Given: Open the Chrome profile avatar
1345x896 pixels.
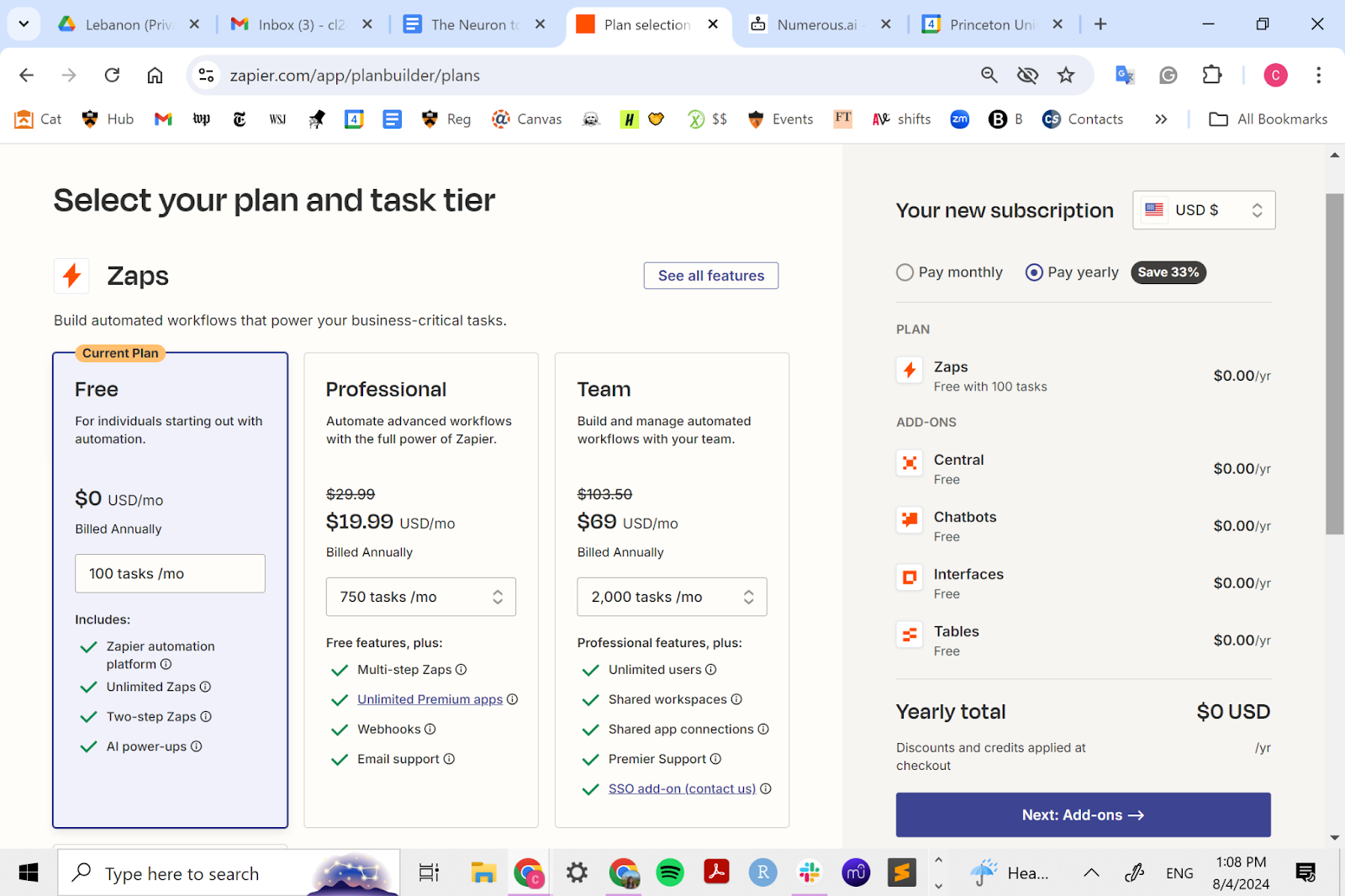Looking at the screenshot, I should pyautogui.click(x=1275, y=76).
